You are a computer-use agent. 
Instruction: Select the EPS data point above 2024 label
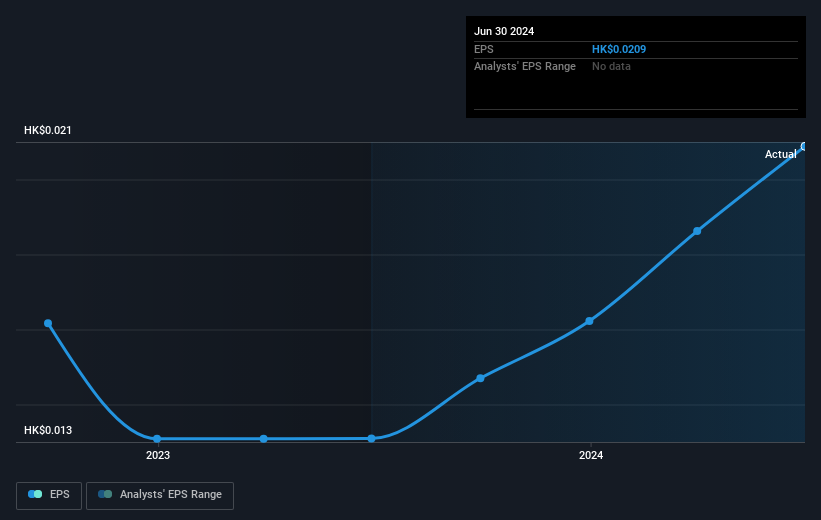(x=590, y=321)
